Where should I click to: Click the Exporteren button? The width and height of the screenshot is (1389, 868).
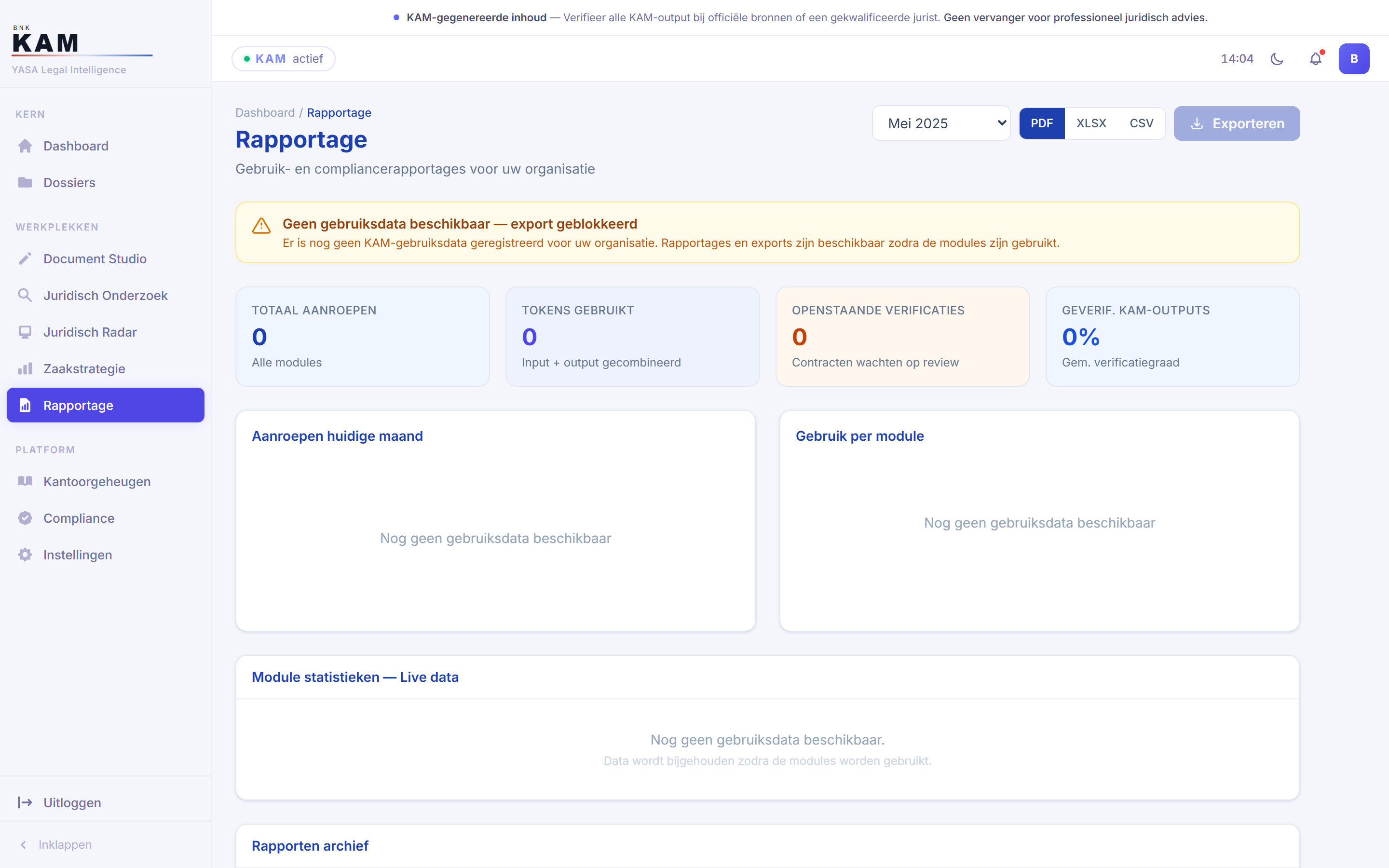(x=1237, y=123)
